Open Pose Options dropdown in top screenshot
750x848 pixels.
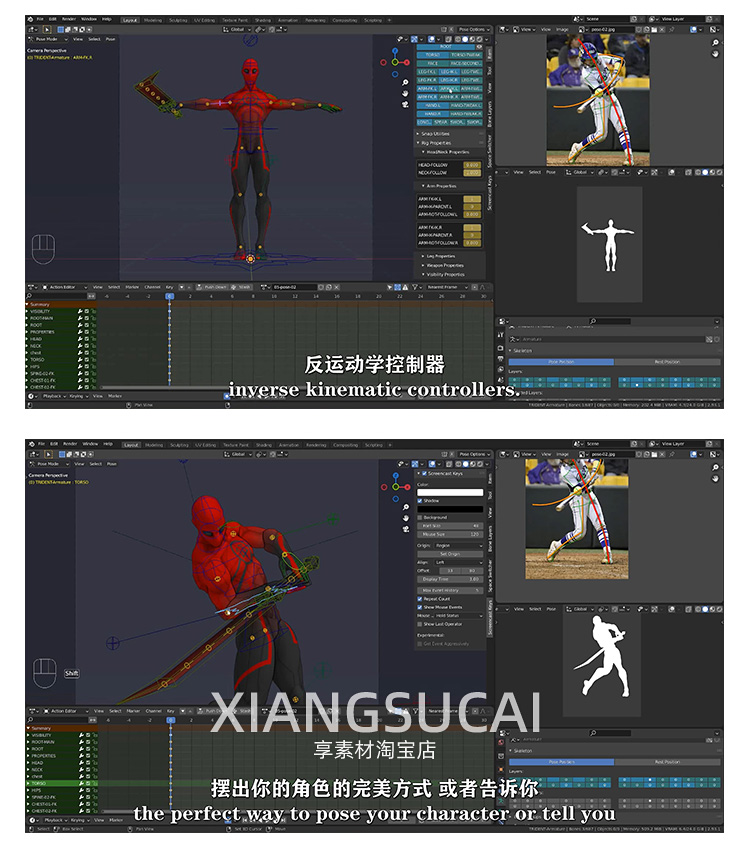tap(474, 29)
